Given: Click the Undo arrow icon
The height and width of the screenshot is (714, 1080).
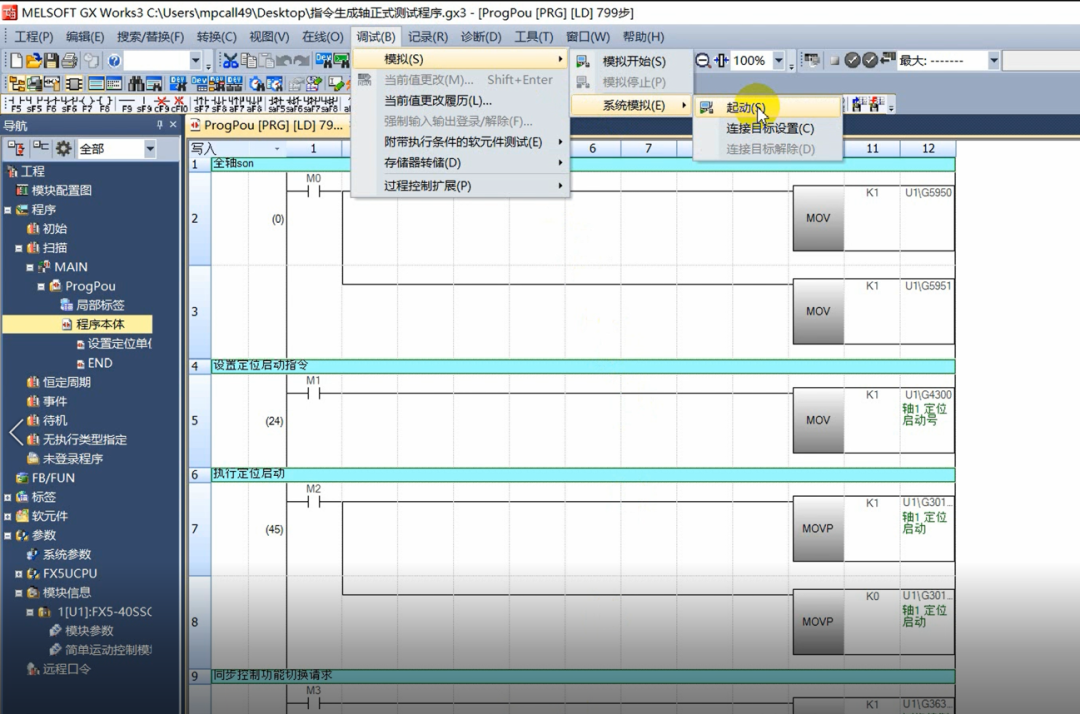Looking at the screenshot, I should (x=284, y=61).
